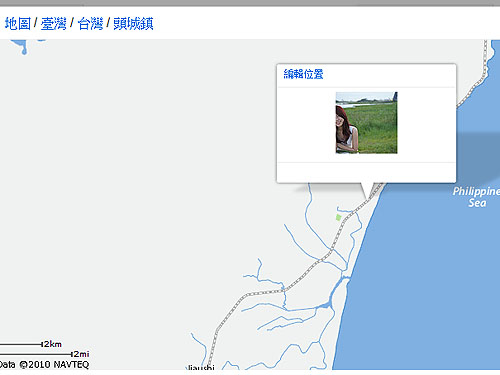Go to the 臺灣 breadcrumb link
Screen dimensions: 500x375
tap(53, 24)
